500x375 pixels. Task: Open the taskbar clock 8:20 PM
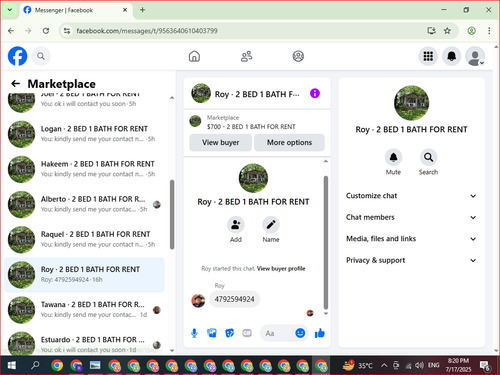pyautogui.click(x=458, y=365)
